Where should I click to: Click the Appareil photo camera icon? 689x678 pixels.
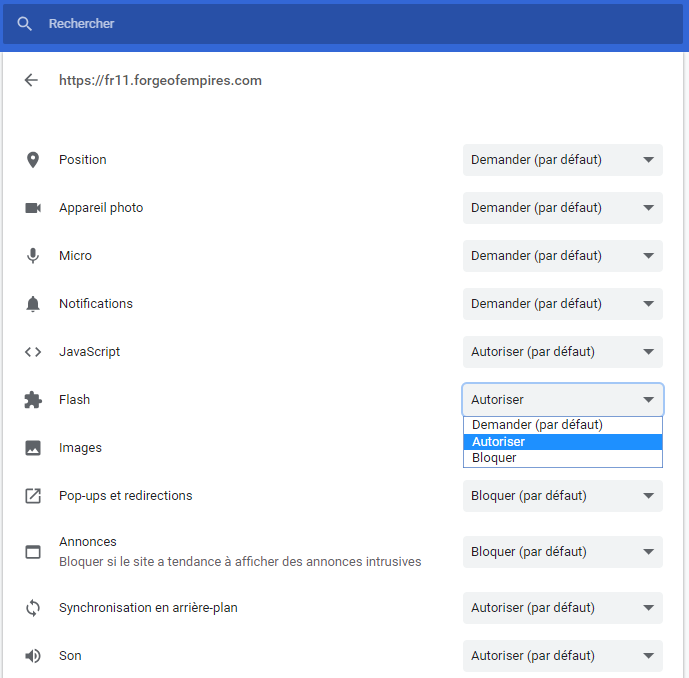coord(33,208)
